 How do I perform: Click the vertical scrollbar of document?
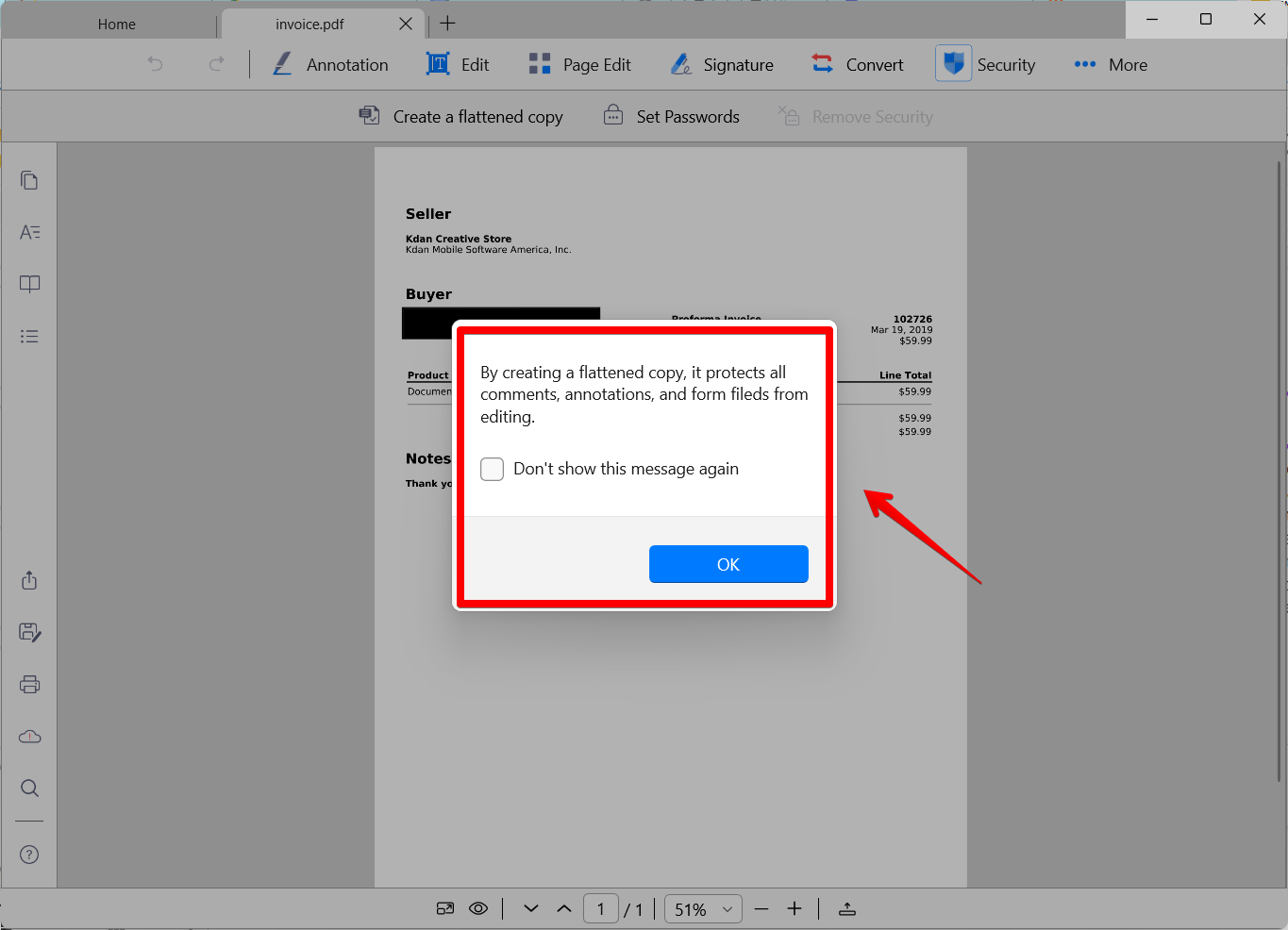pos(1280,472)
